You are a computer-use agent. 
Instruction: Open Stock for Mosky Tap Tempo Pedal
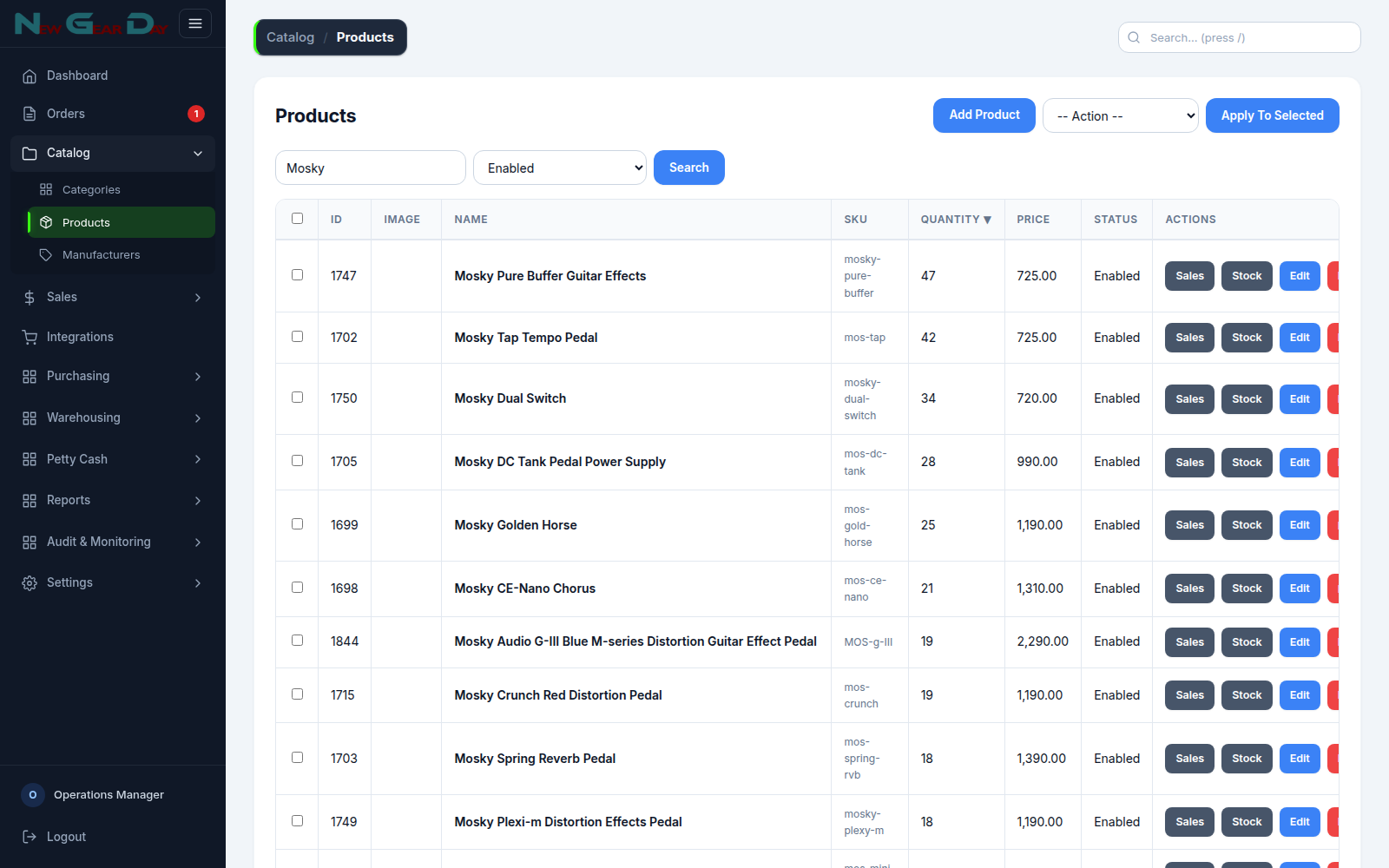(x=1247, y=338)
